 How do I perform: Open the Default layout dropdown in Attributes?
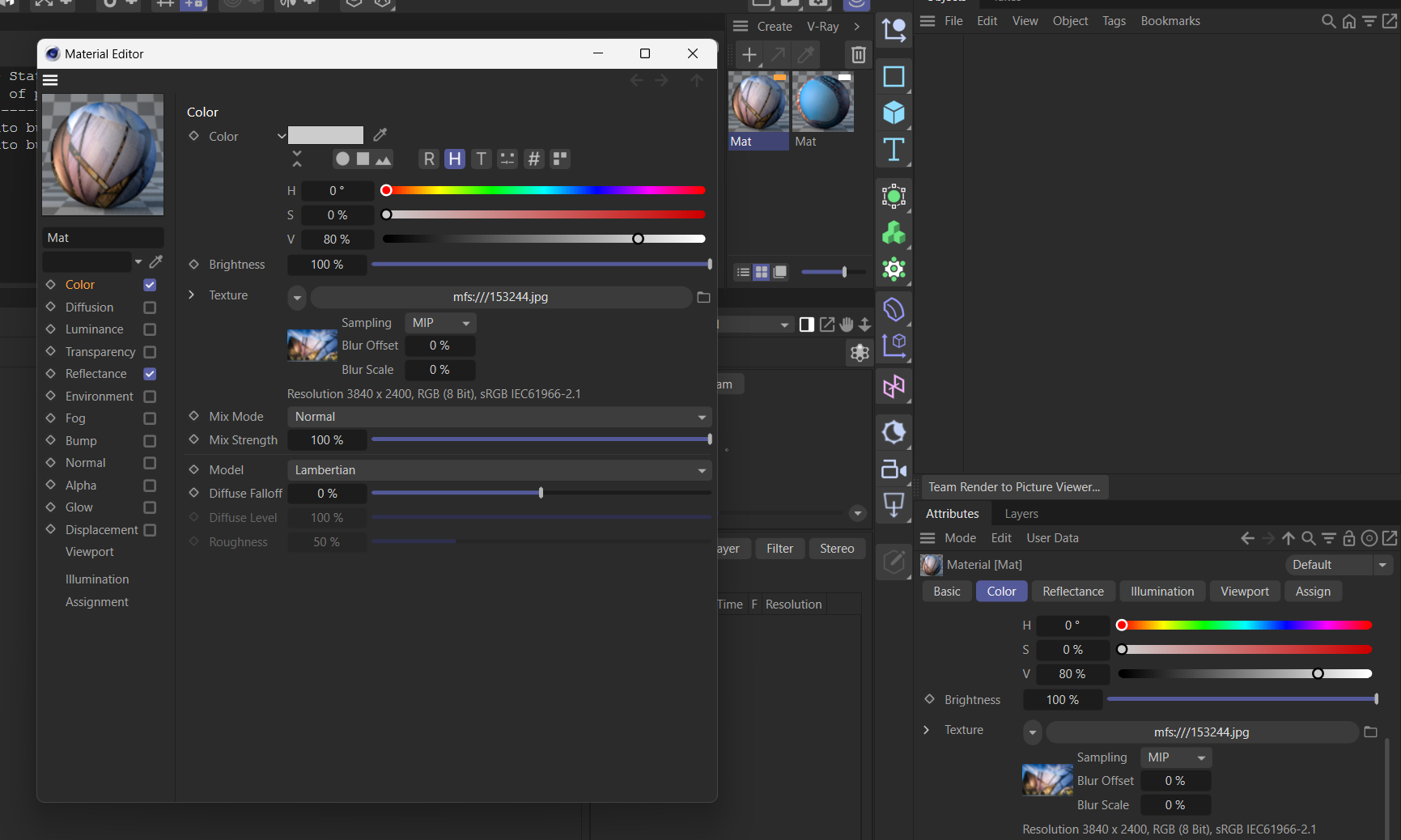click(1339, 565)
